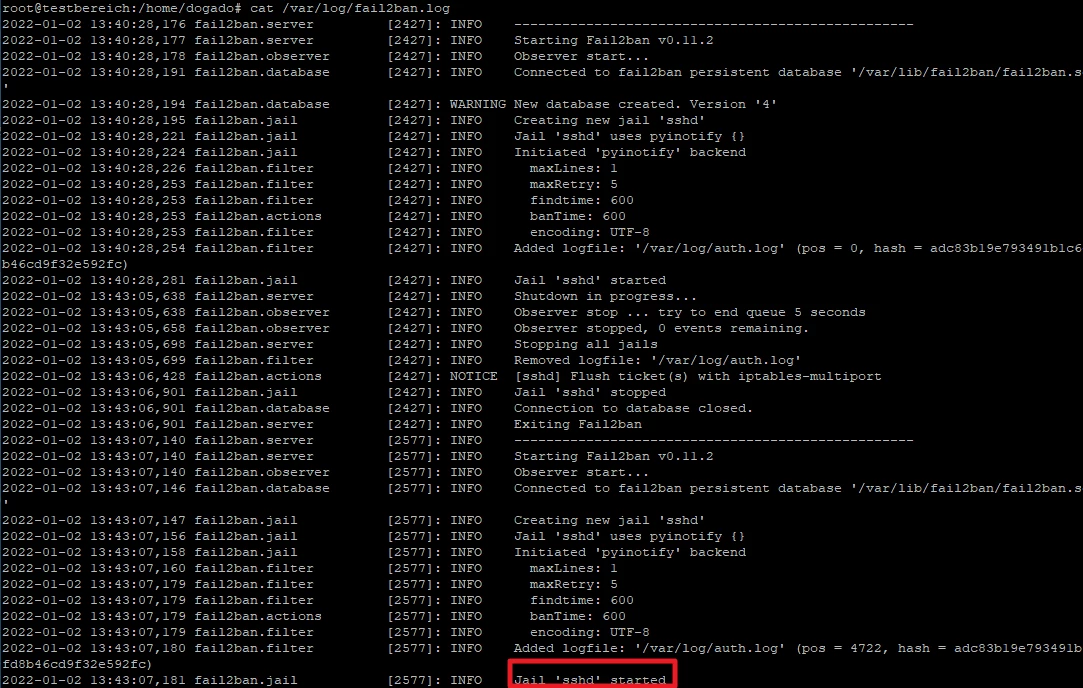Viewport: 1083px width, 688px height.
Task: Select timestamp 13:40:28,224
Action: pyautogui.click(x=137, y=152)
